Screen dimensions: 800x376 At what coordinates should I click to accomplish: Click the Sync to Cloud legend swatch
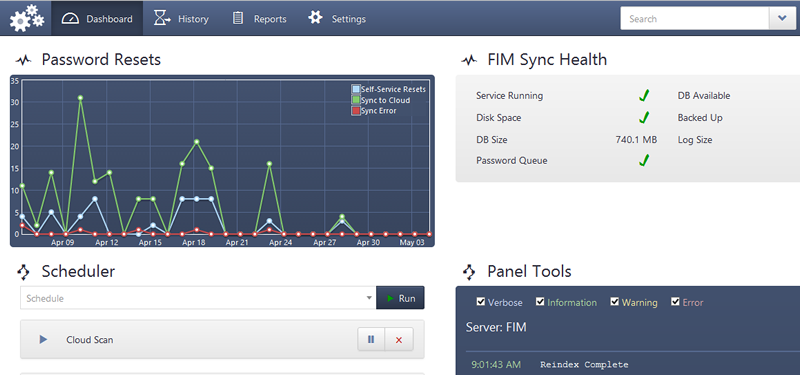pos(356,100)
